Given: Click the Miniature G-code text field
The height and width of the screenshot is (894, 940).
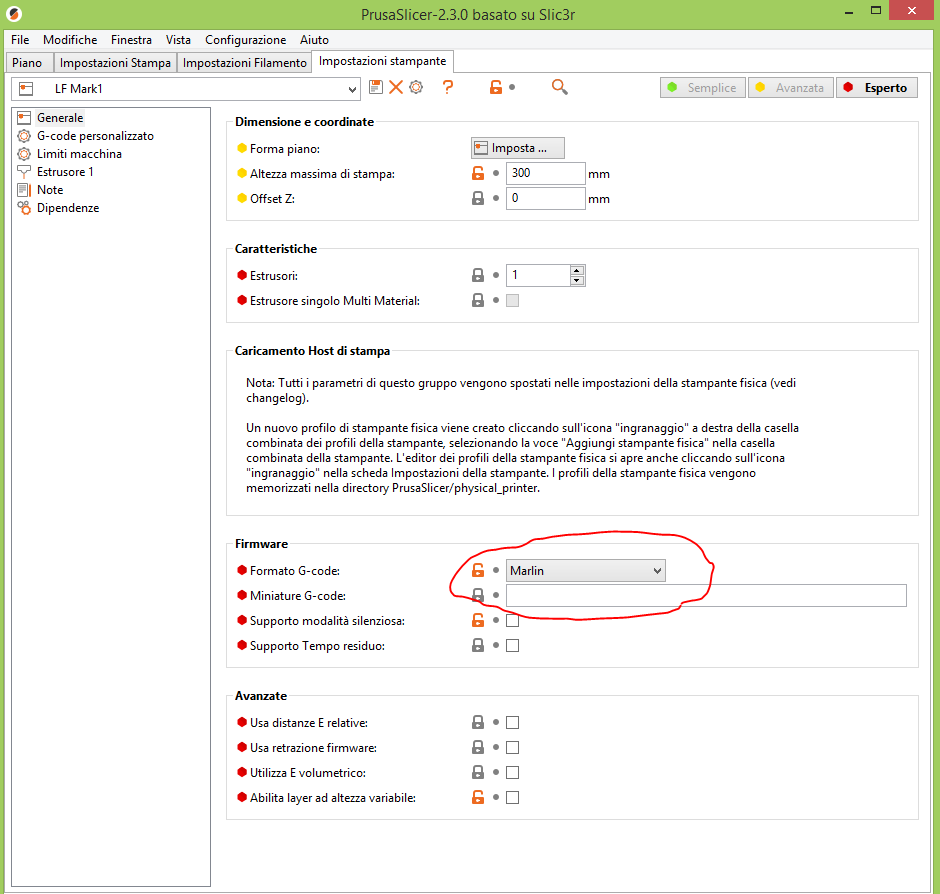Looking at the screenshot, I should pos(705,596).
